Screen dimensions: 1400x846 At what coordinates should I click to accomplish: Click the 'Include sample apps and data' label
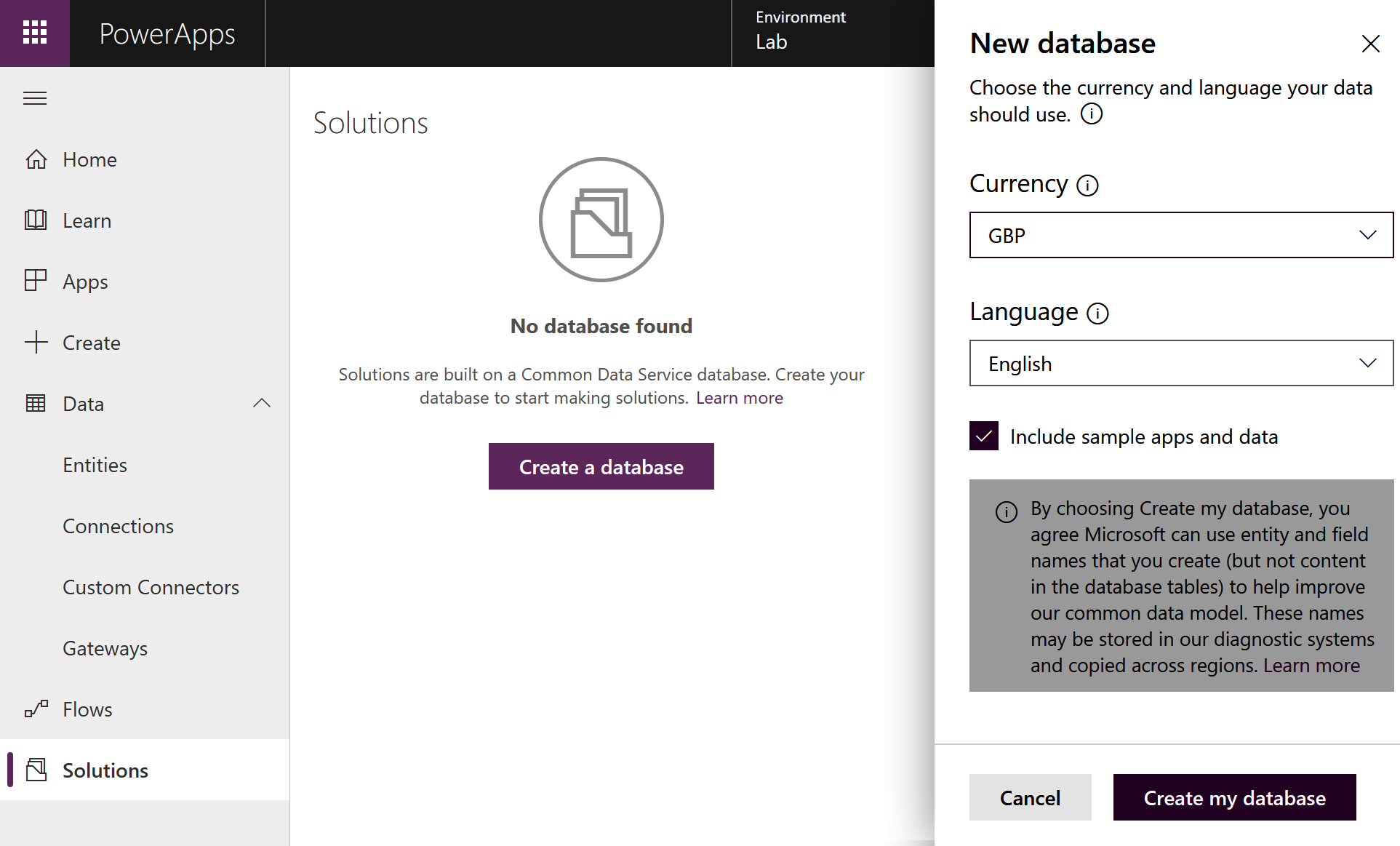pyautogui.click(x=1144, y=436)
